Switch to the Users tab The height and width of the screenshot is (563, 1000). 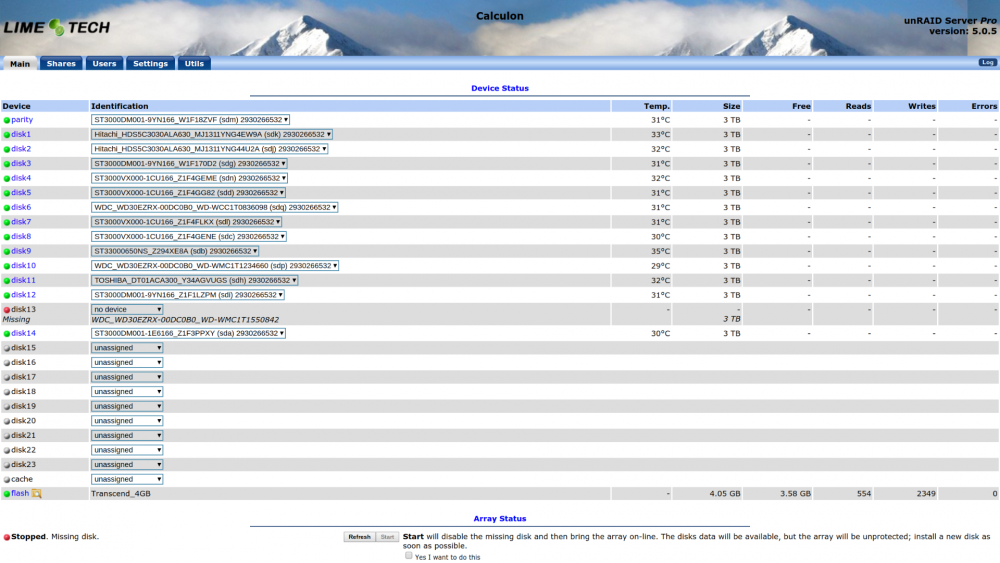click(x=104, y=64)
